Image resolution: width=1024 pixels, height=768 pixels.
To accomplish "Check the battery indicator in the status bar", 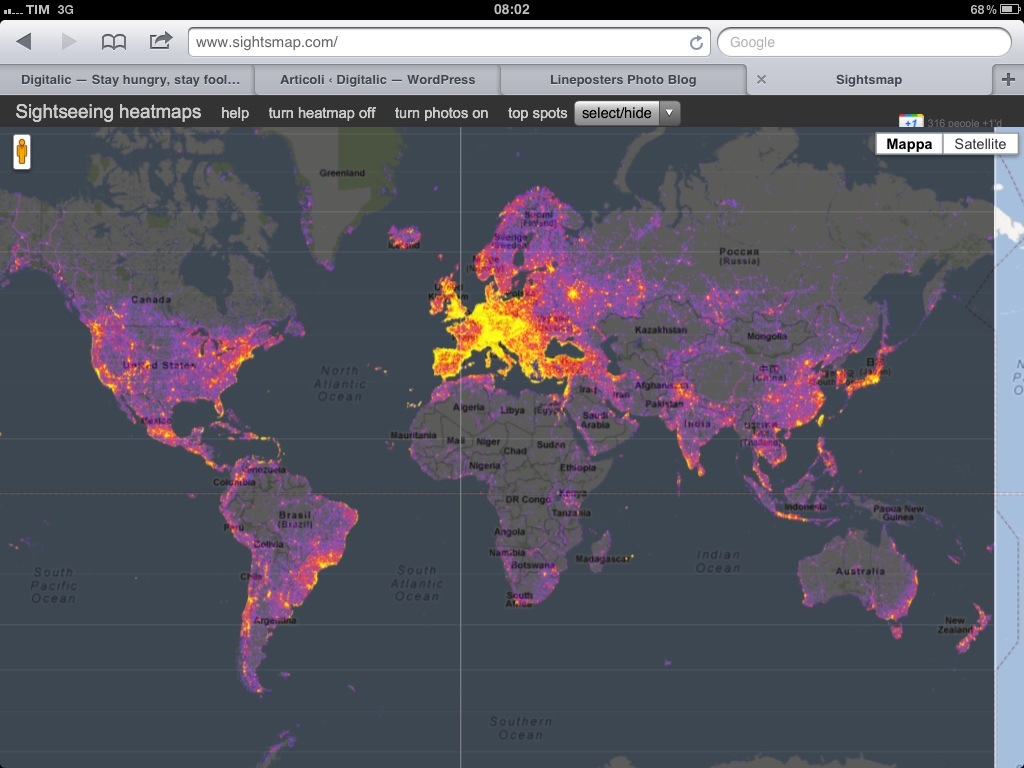I will click(x=1008, y=9).
